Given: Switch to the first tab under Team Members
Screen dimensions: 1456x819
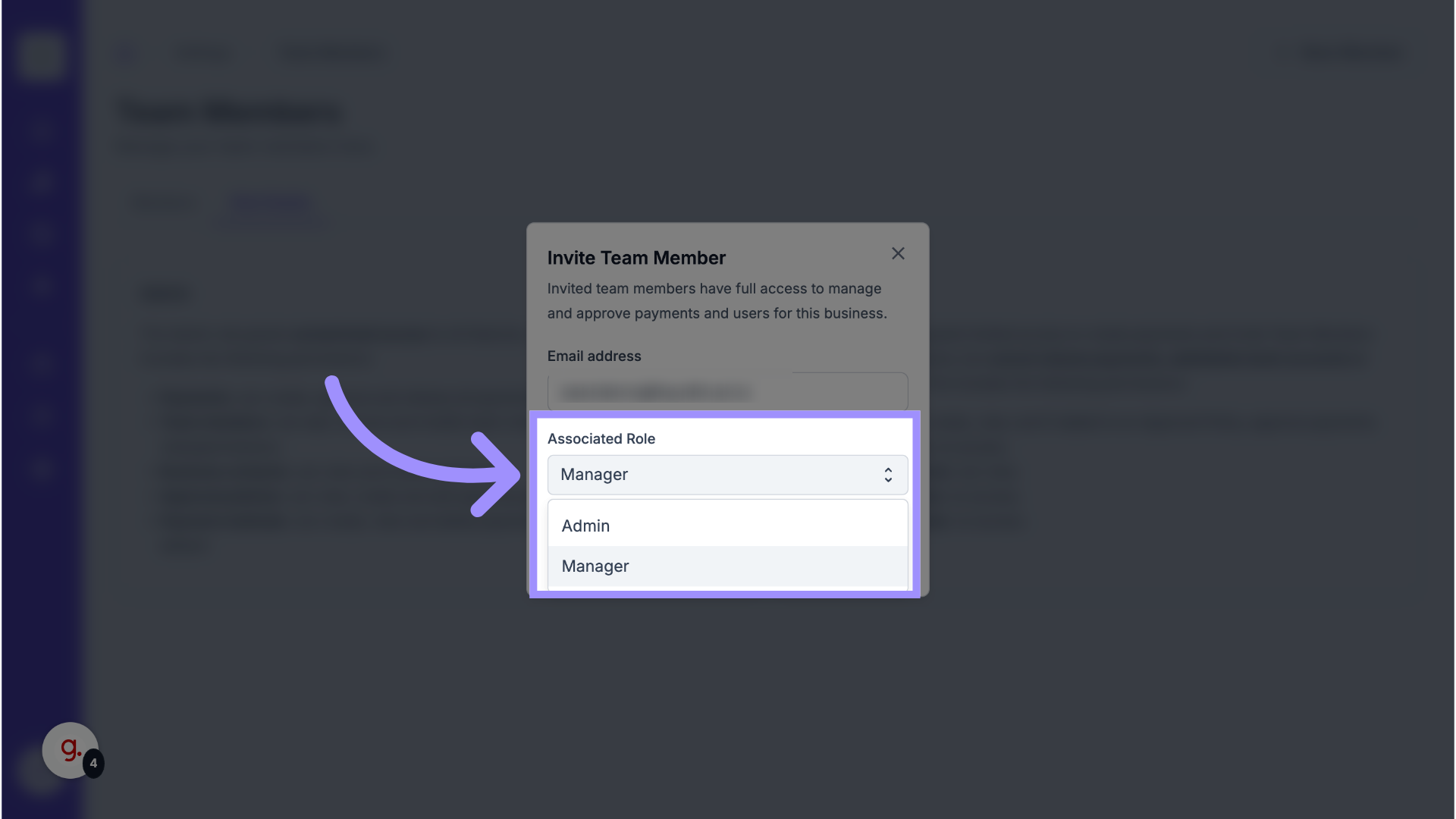Looking at the screenshot, I should (163, 203).
